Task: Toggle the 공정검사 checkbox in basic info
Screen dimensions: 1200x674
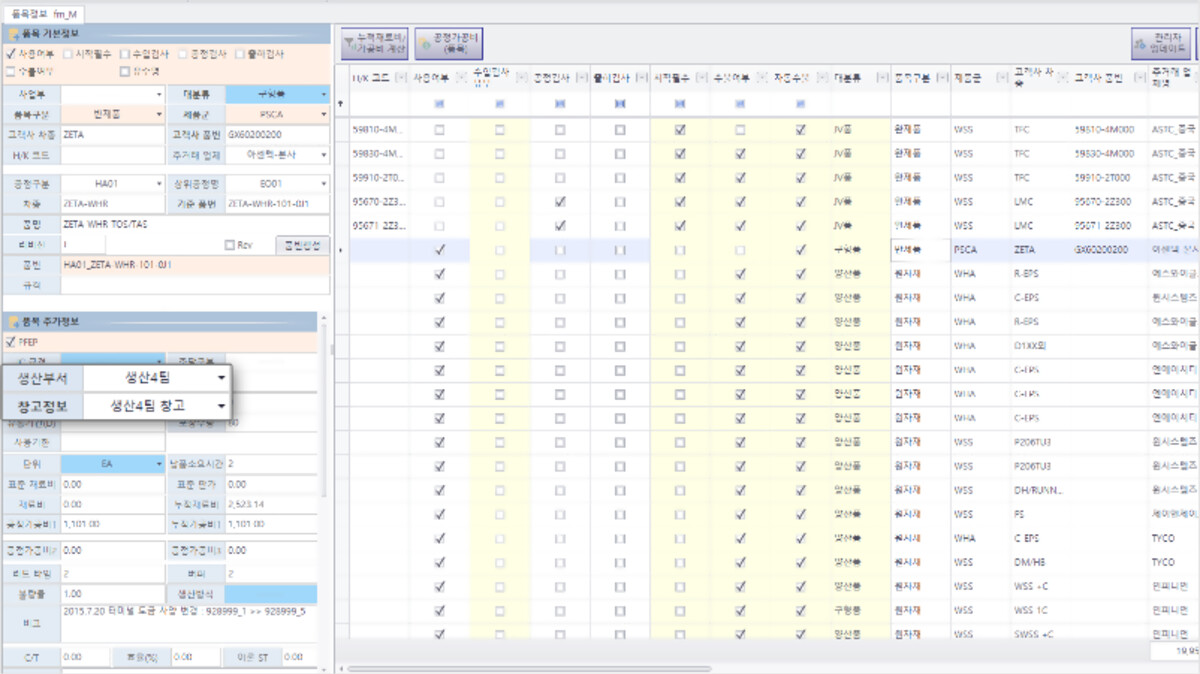Action: click(181, 54)
